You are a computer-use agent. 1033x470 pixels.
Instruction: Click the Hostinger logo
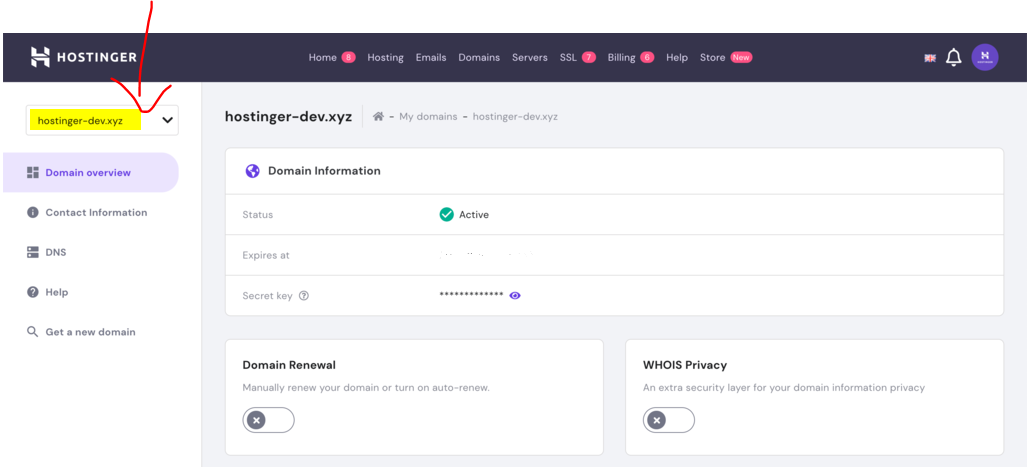click(83, 57)
